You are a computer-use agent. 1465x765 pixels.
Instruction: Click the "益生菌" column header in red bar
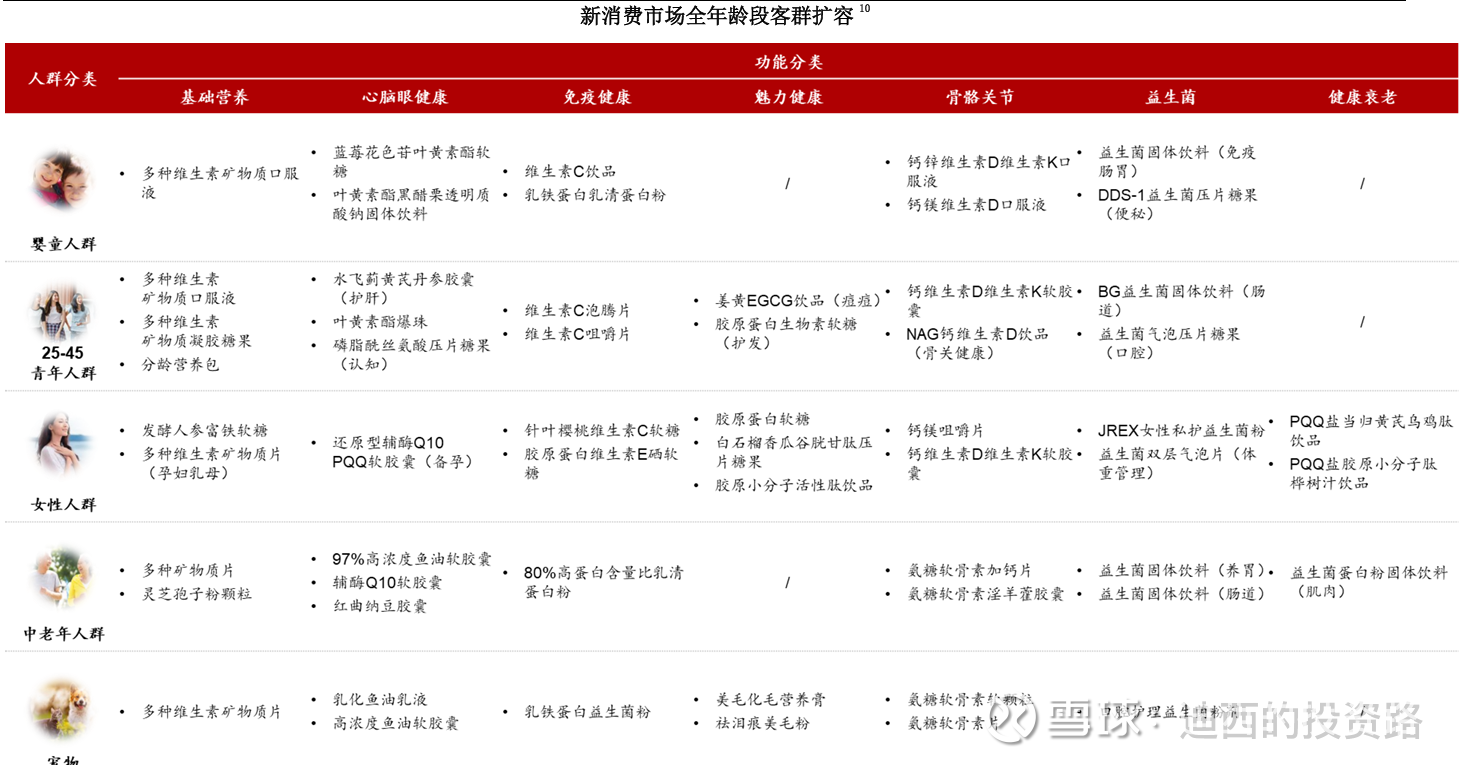click(1170, 97)
